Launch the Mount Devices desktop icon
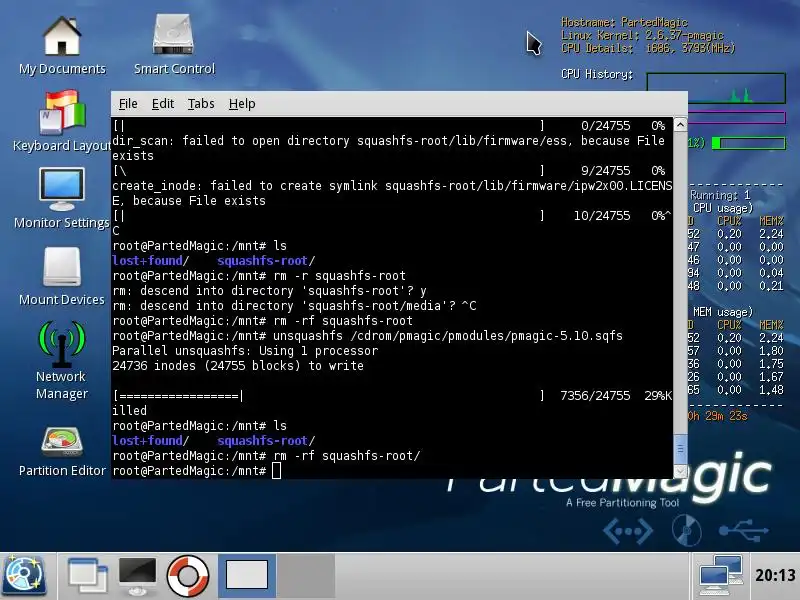The height and width of the screenshot is (600, 800). click(x=62, y=277)
